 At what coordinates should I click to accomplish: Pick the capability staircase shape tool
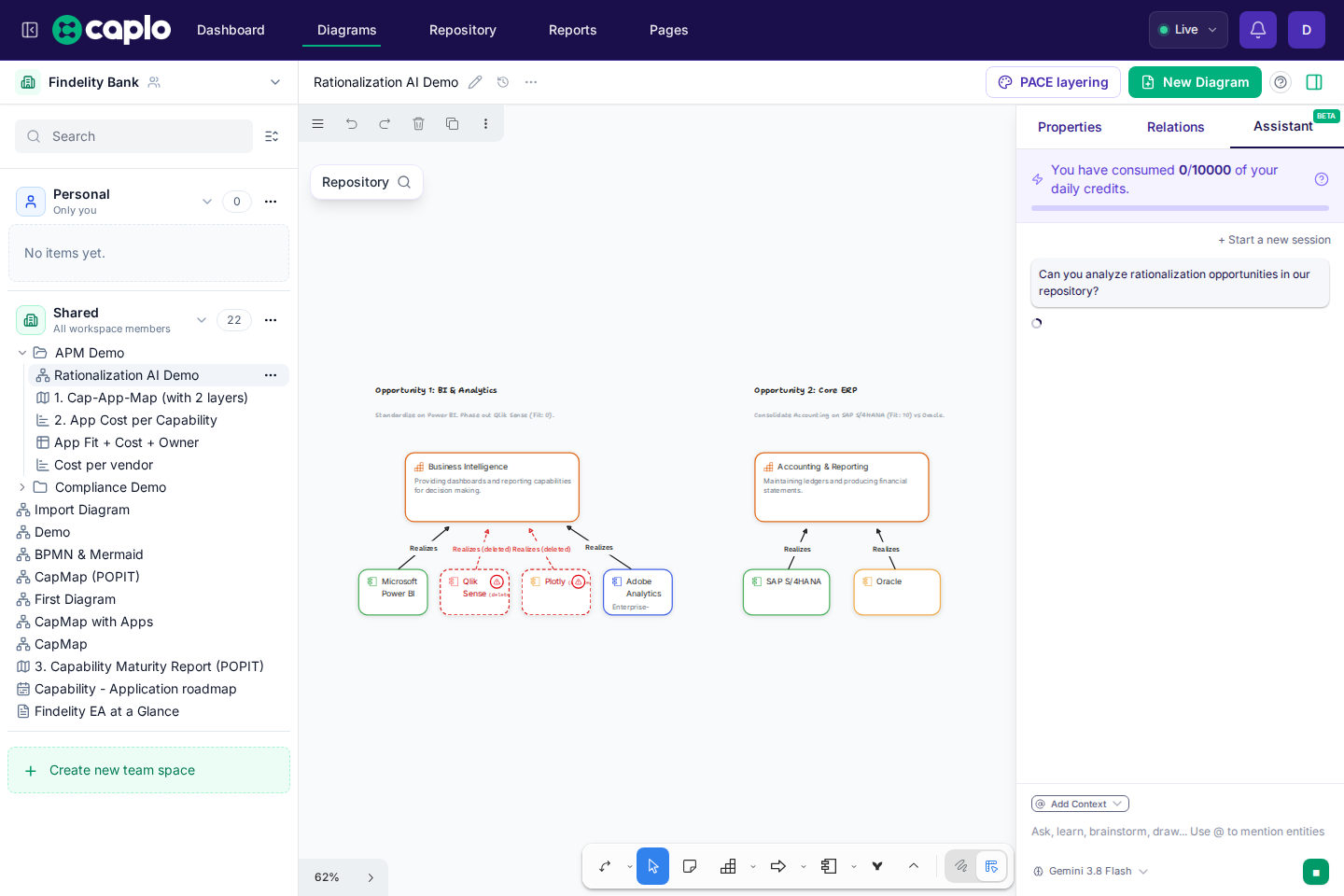(x=729, y=866)
